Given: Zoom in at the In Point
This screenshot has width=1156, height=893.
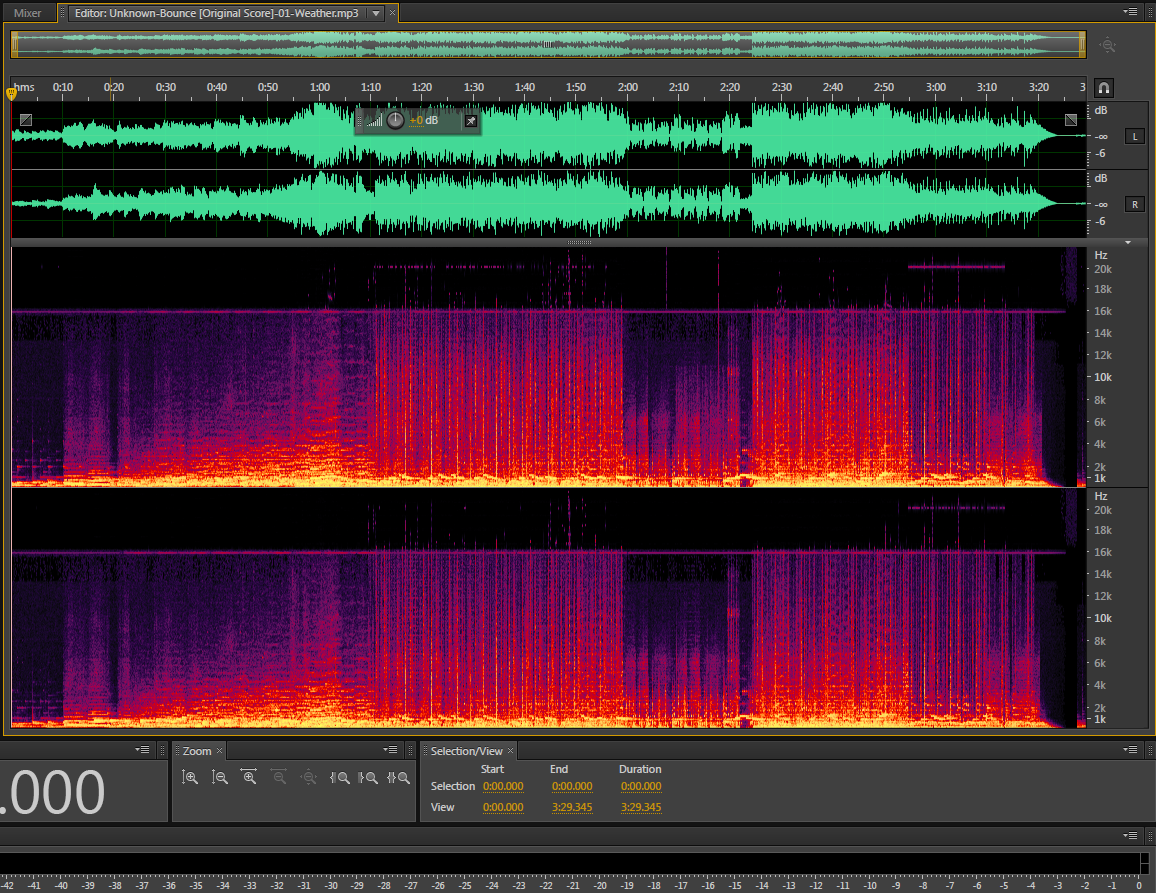Looking at the screenshot, I should [340, 777].
